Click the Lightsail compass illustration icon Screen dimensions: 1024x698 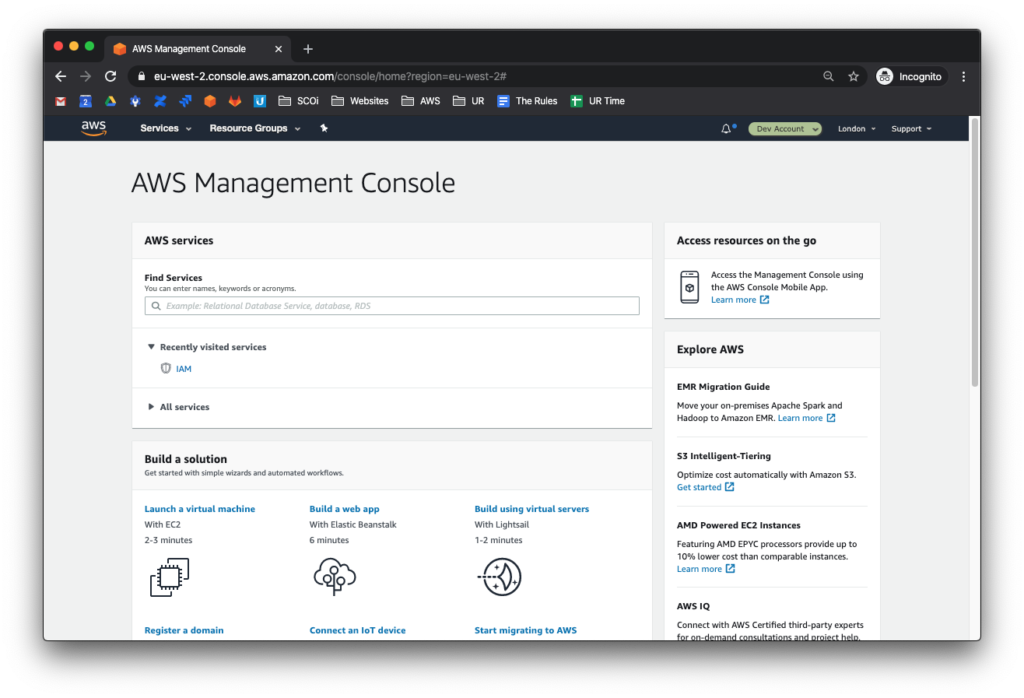tap(500, 577)
